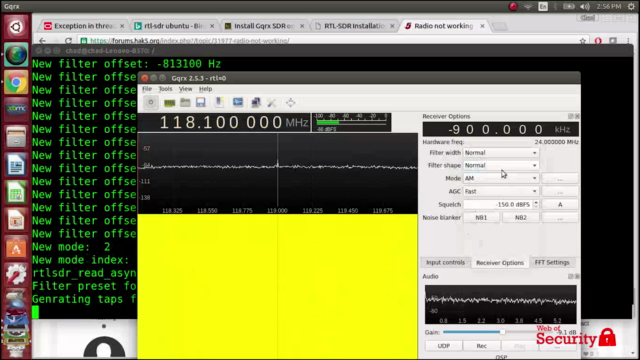
Task: Open XBMC from the launcher
Action: coord(16,109)
